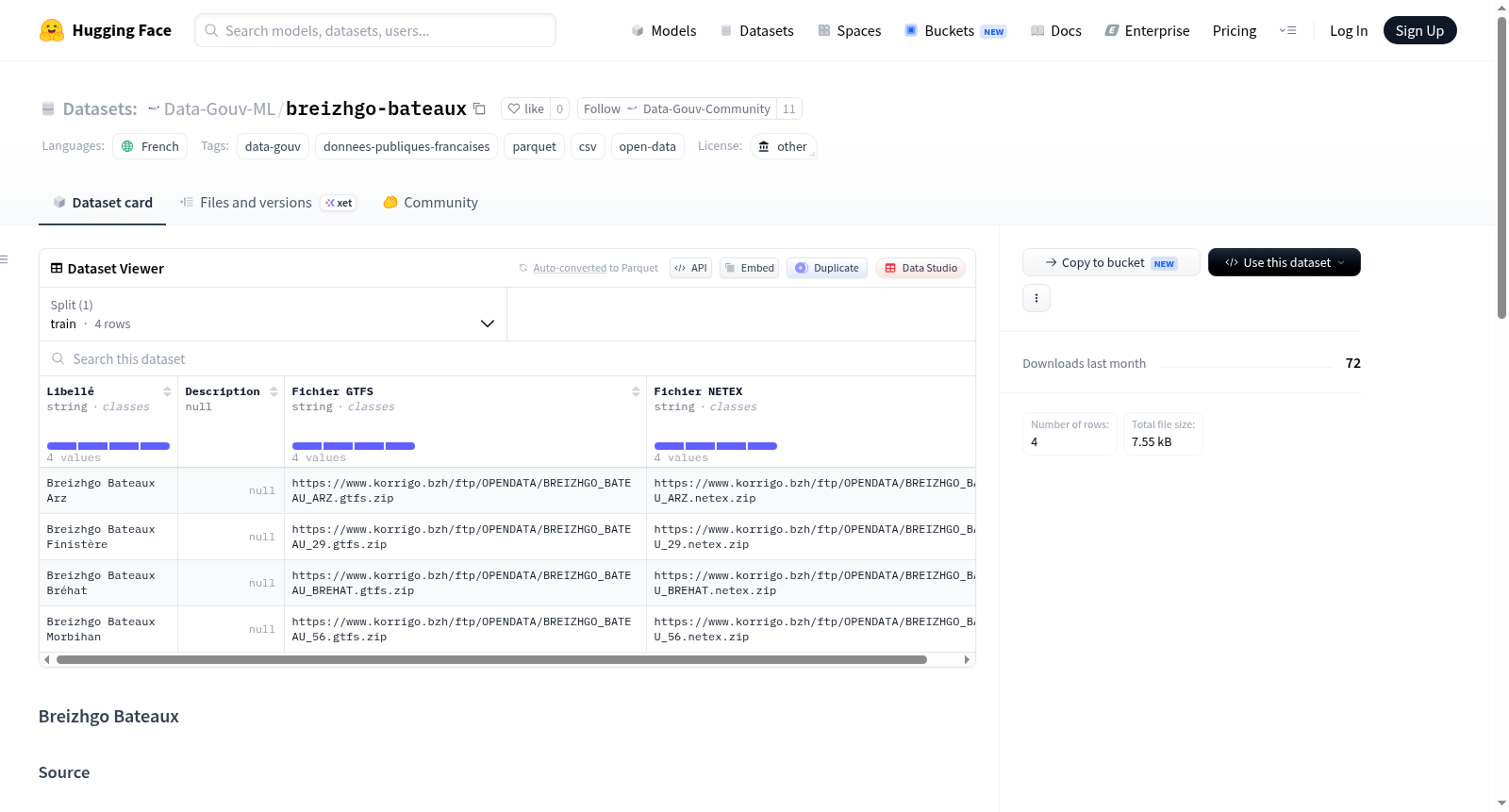This screenshot has width=1509, height=812.
Task: Click the Embed button
Action: click(749, 268)
